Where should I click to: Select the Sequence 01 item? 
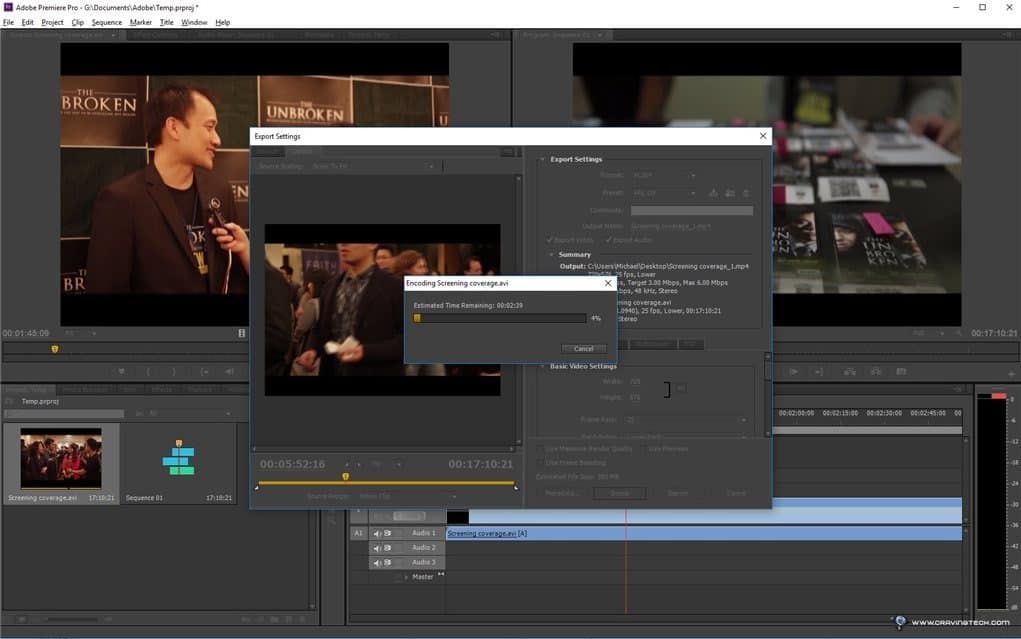pyautogui.click(x=178, y=464)
